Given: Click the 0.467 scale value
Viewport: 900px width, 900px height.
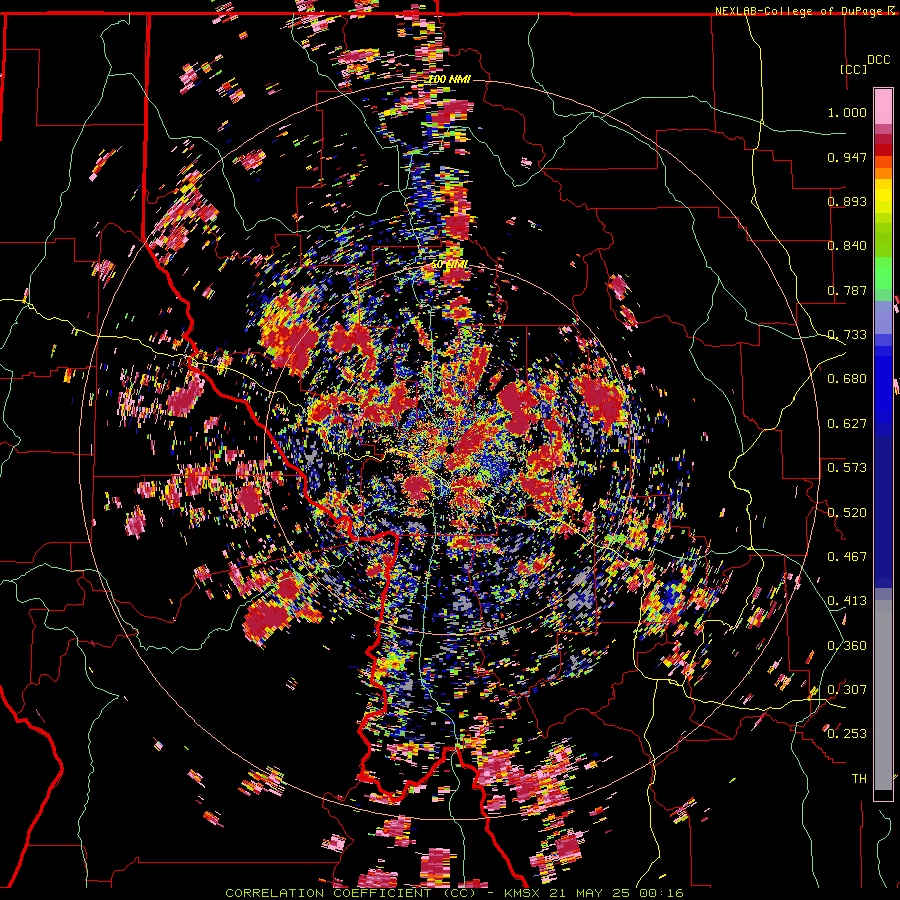Looking at the screenshot, I should 847,556.
